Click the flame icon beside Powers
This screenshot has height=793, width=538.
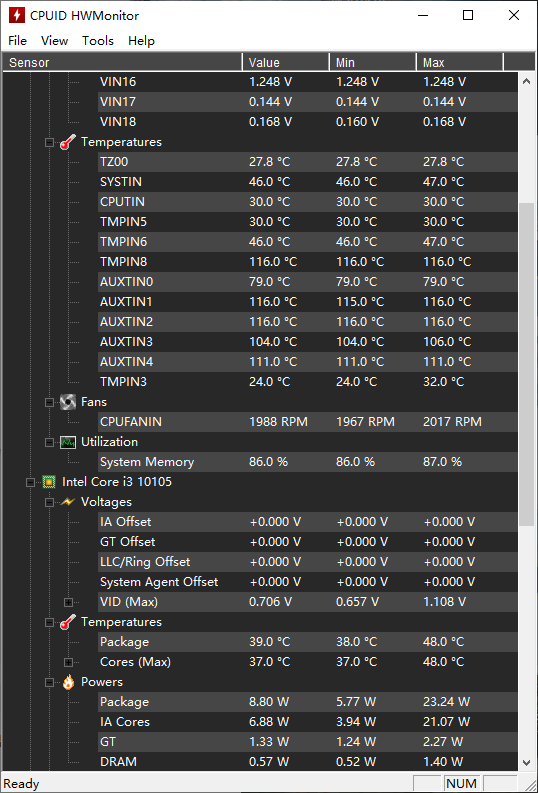(x=68, y=682)
